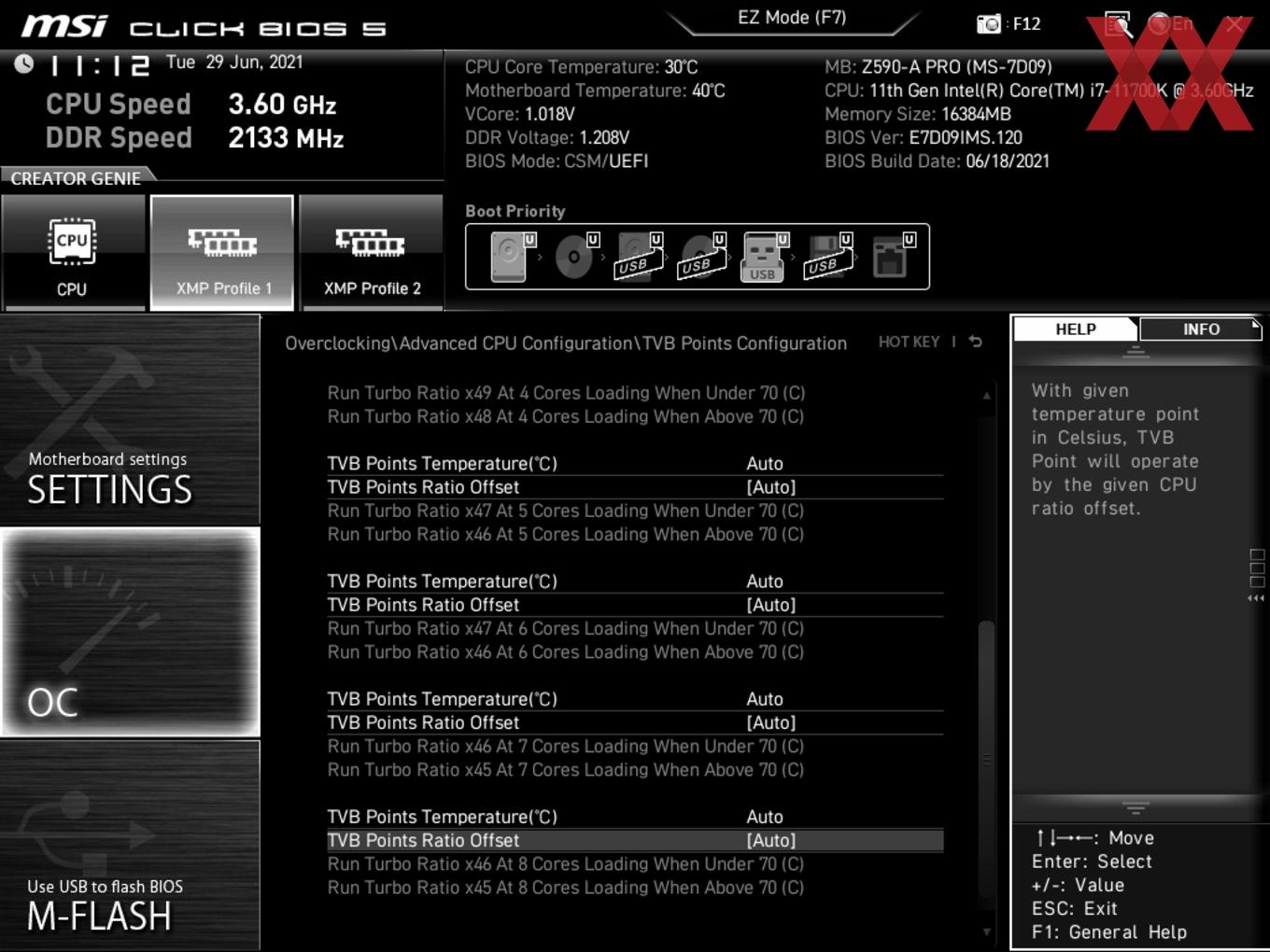
Task: Open the OC overclocking menu
Action: [x=130, y=632]
